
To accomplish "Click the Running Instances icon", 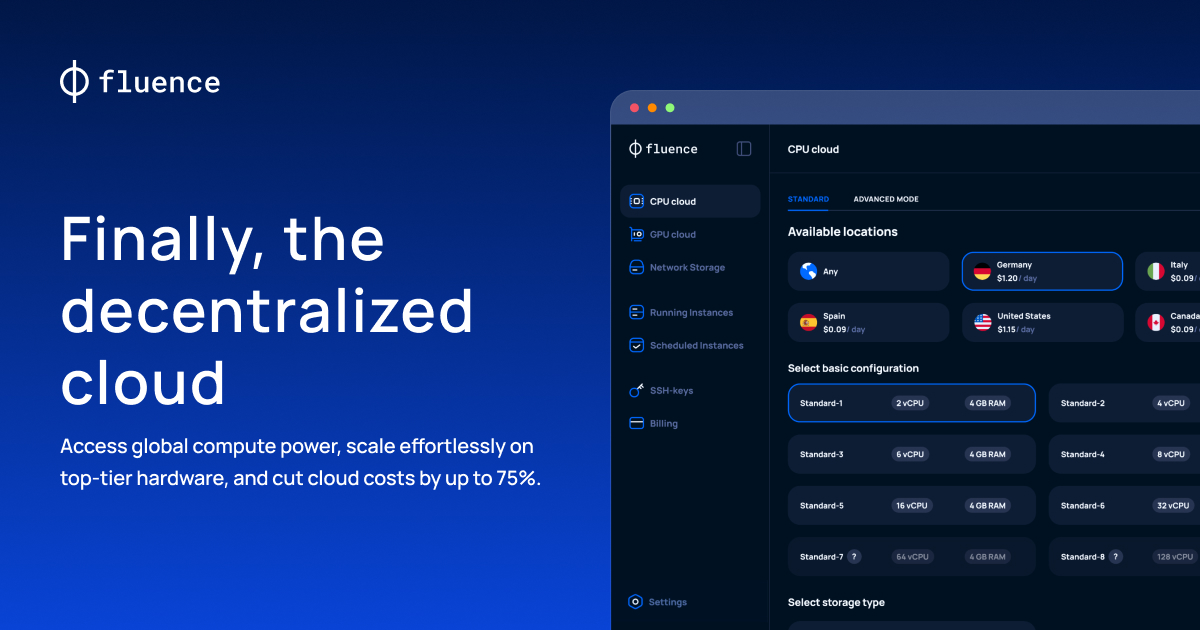I will pos(636,313).
